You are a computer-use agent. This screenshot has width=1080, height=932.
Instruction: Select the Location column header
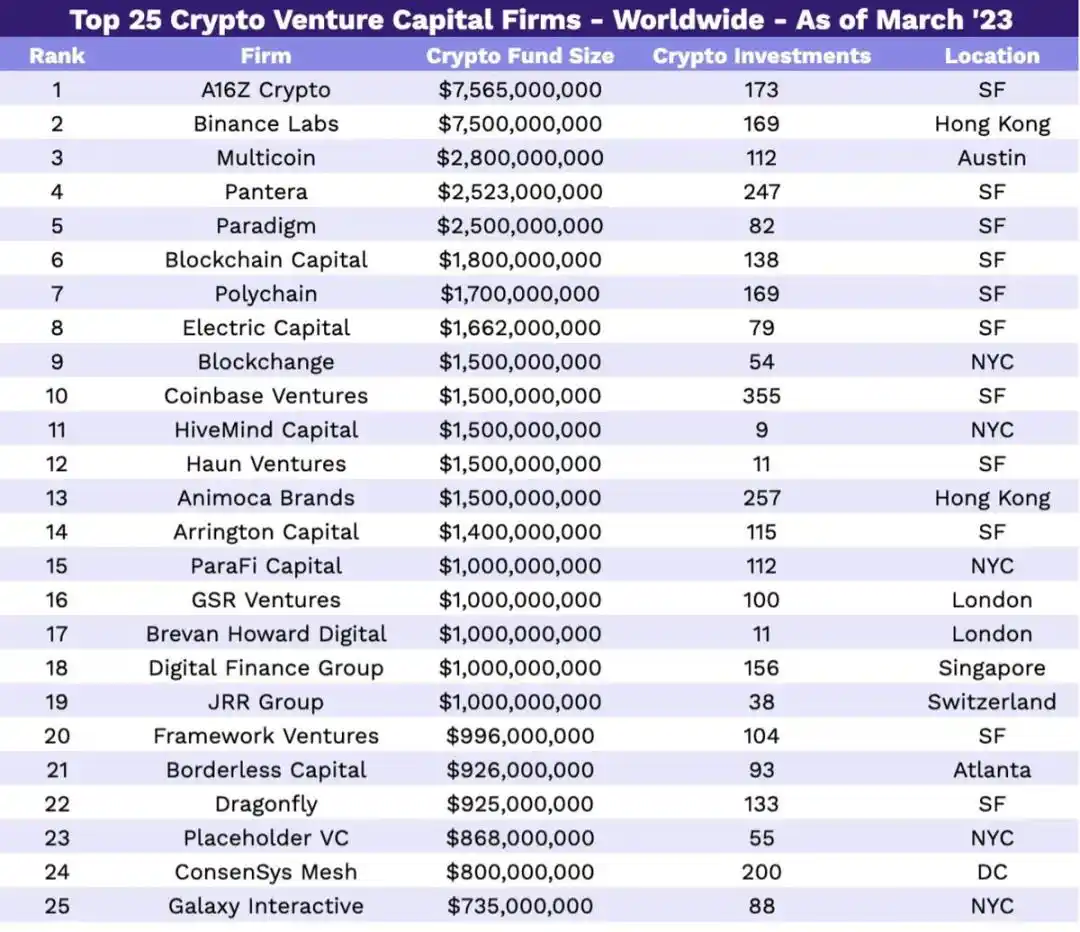point(991,56)
